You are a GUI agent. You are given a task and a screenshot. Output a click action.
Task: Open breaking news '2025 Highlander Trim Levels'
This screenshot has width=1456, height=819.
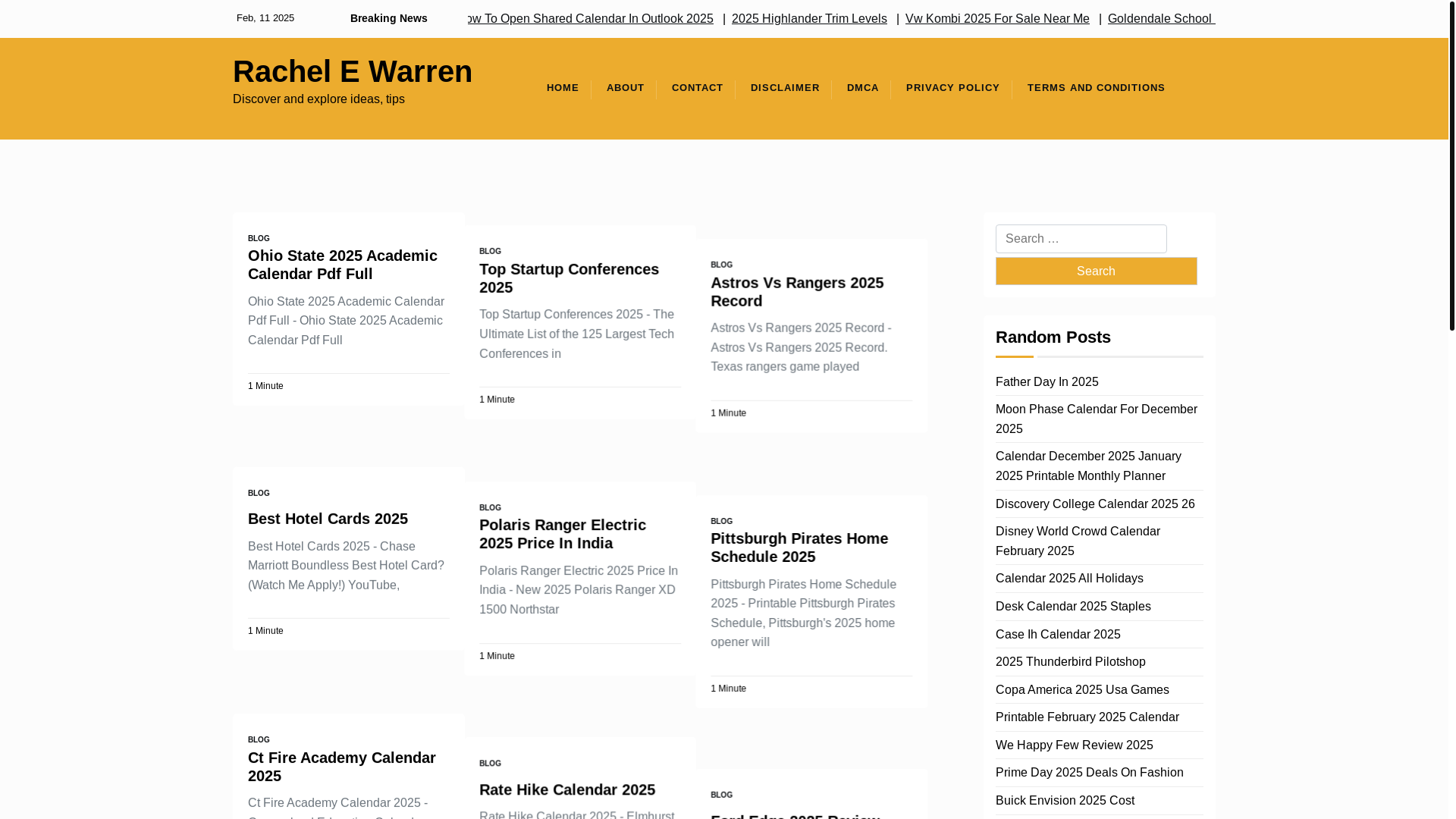coord(809,18)
